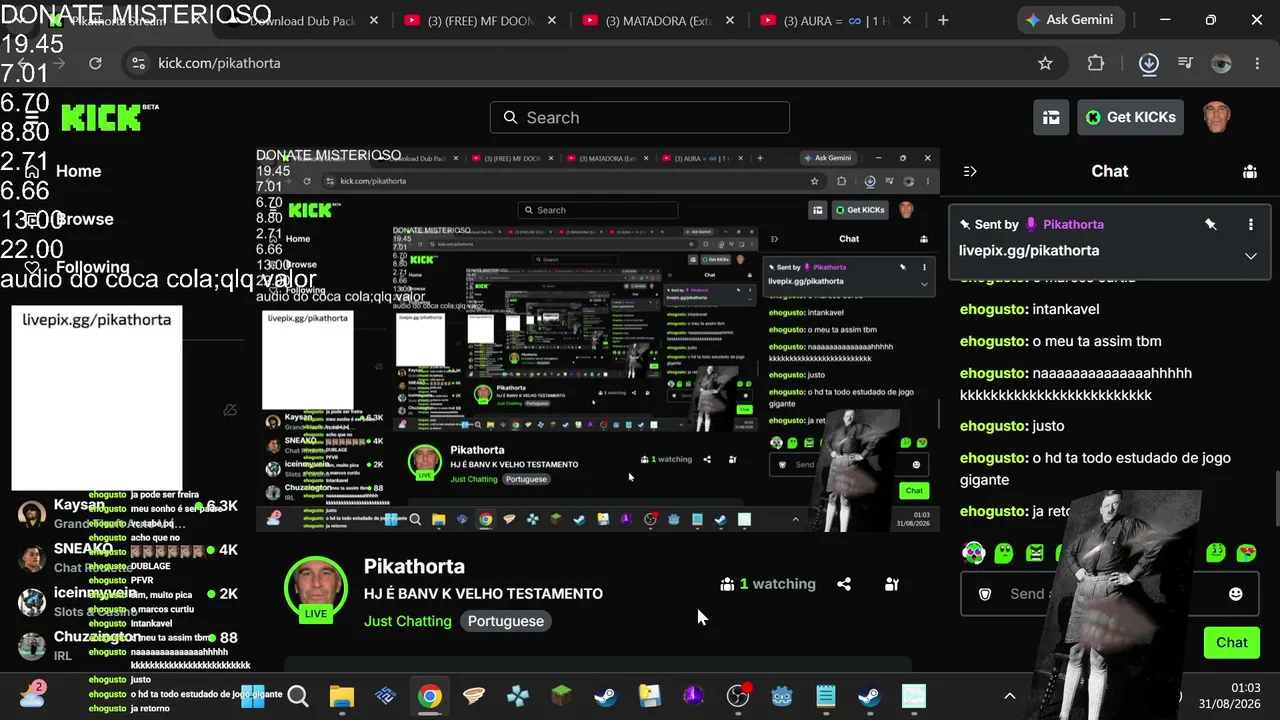1280x720 pixels.
Task: Open Kick user avatar menu
Action: (x=1216, y=117)
